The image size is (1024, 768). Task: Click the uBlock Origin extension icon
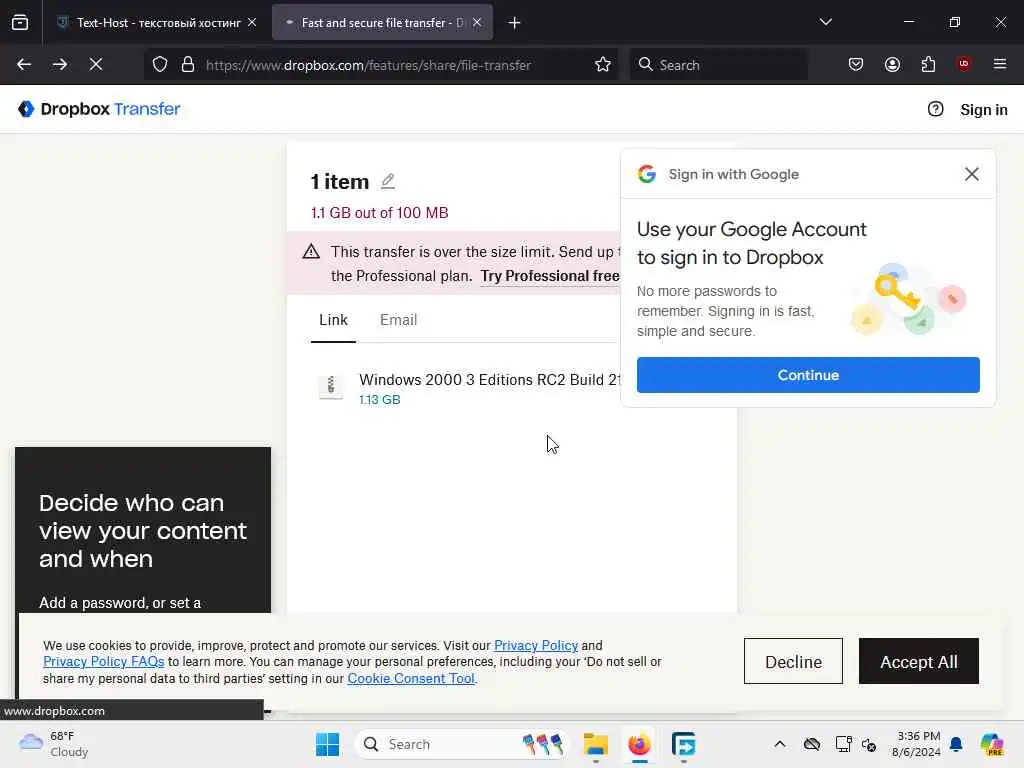click(x=964, y=64)
